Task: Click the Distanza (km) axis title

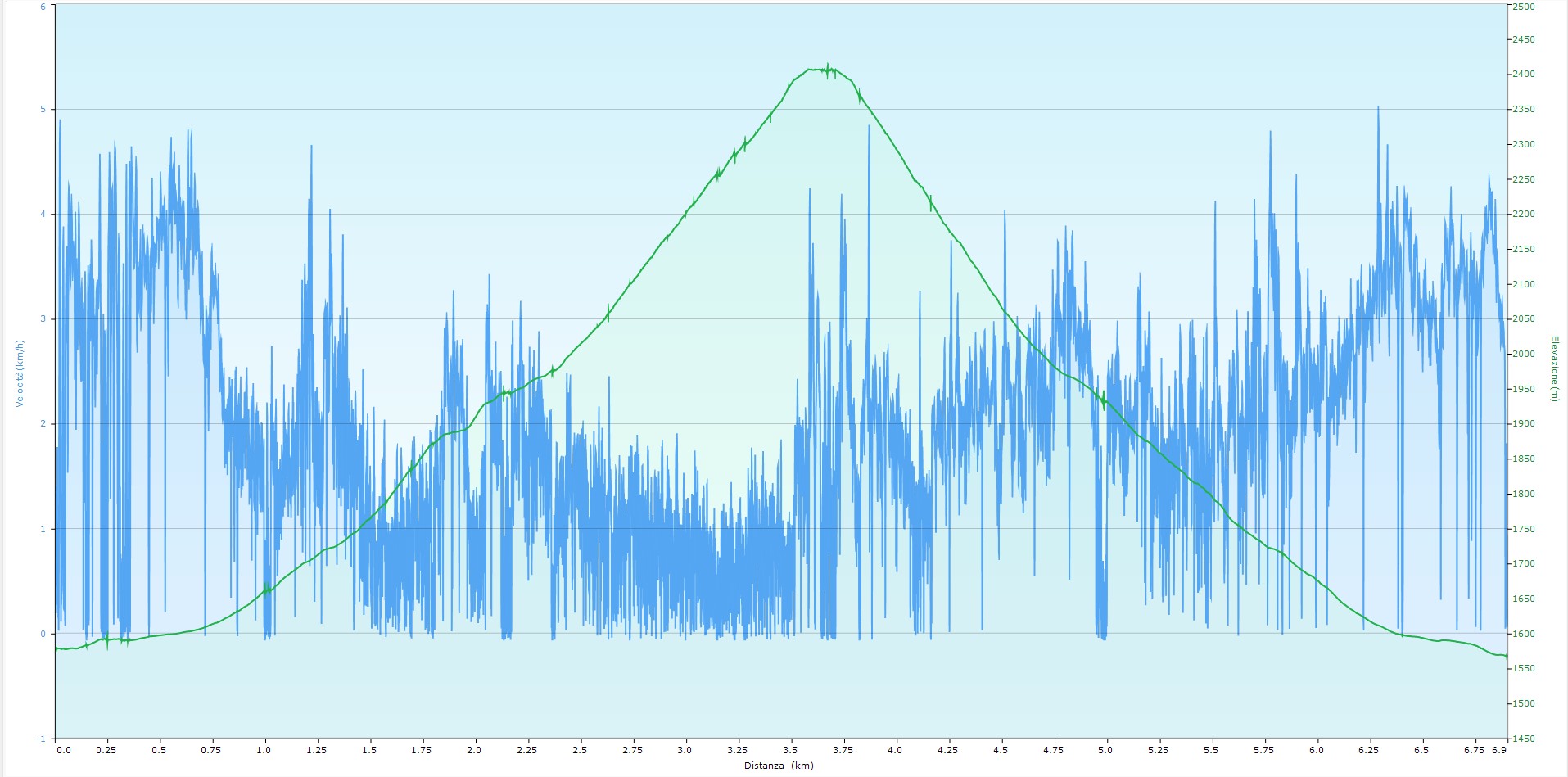Action: (779, 766)
